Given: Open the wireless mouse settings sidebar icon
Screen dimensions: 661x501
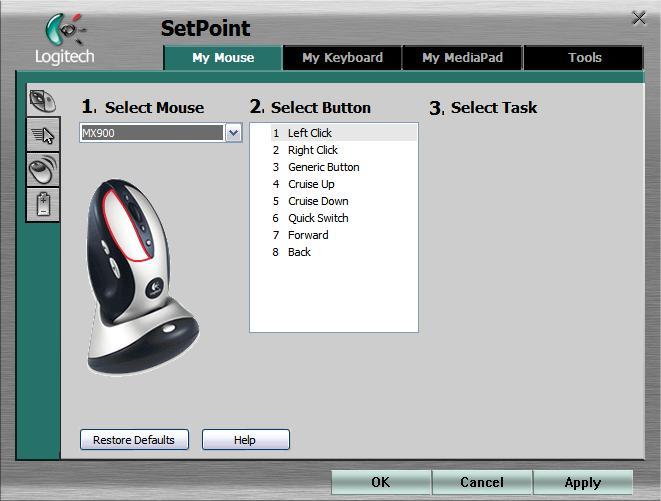Looking at the screenshot, I should pos(43,170).
